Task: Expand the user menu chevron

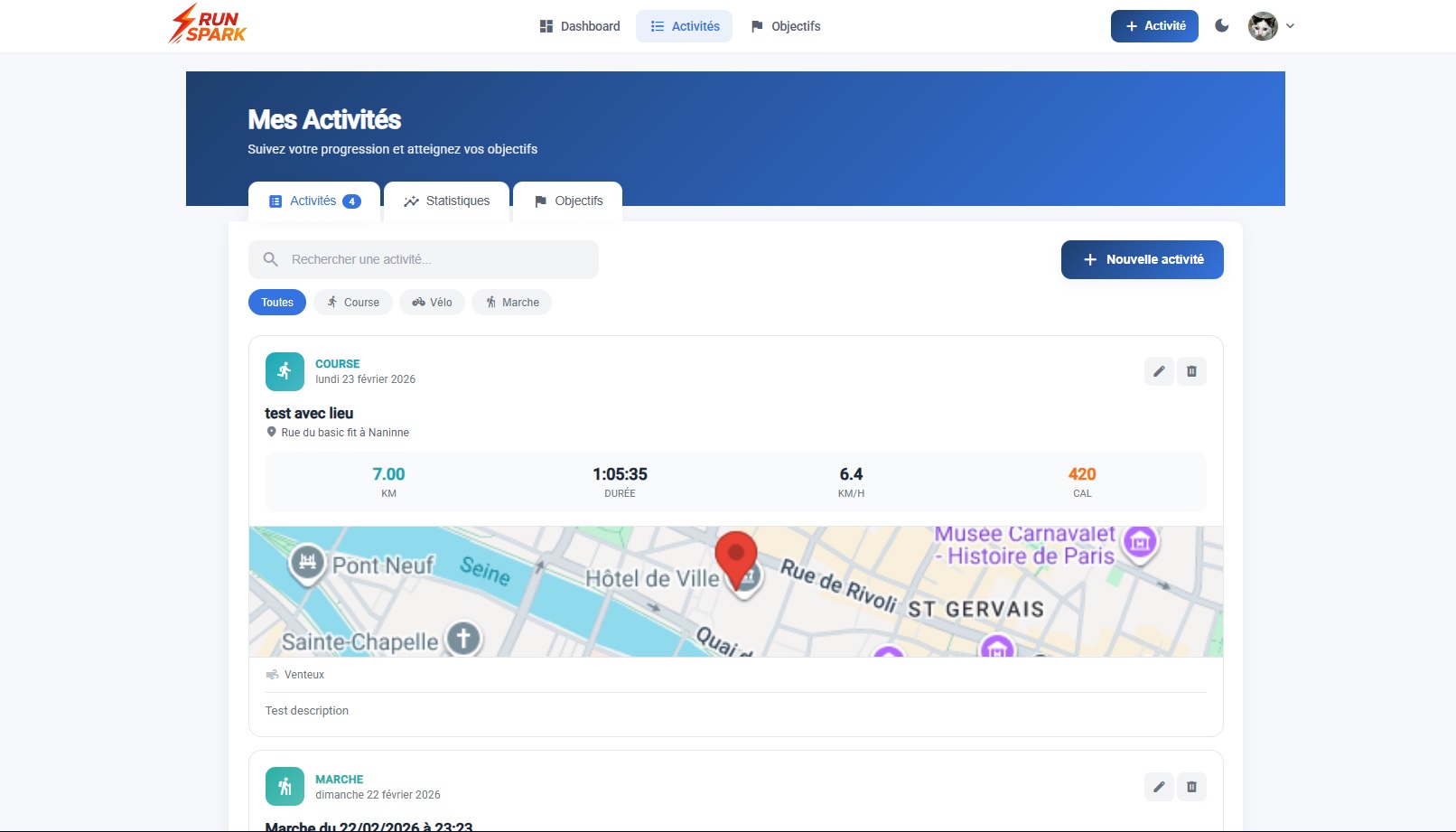Action: [x=1291, y=26]
